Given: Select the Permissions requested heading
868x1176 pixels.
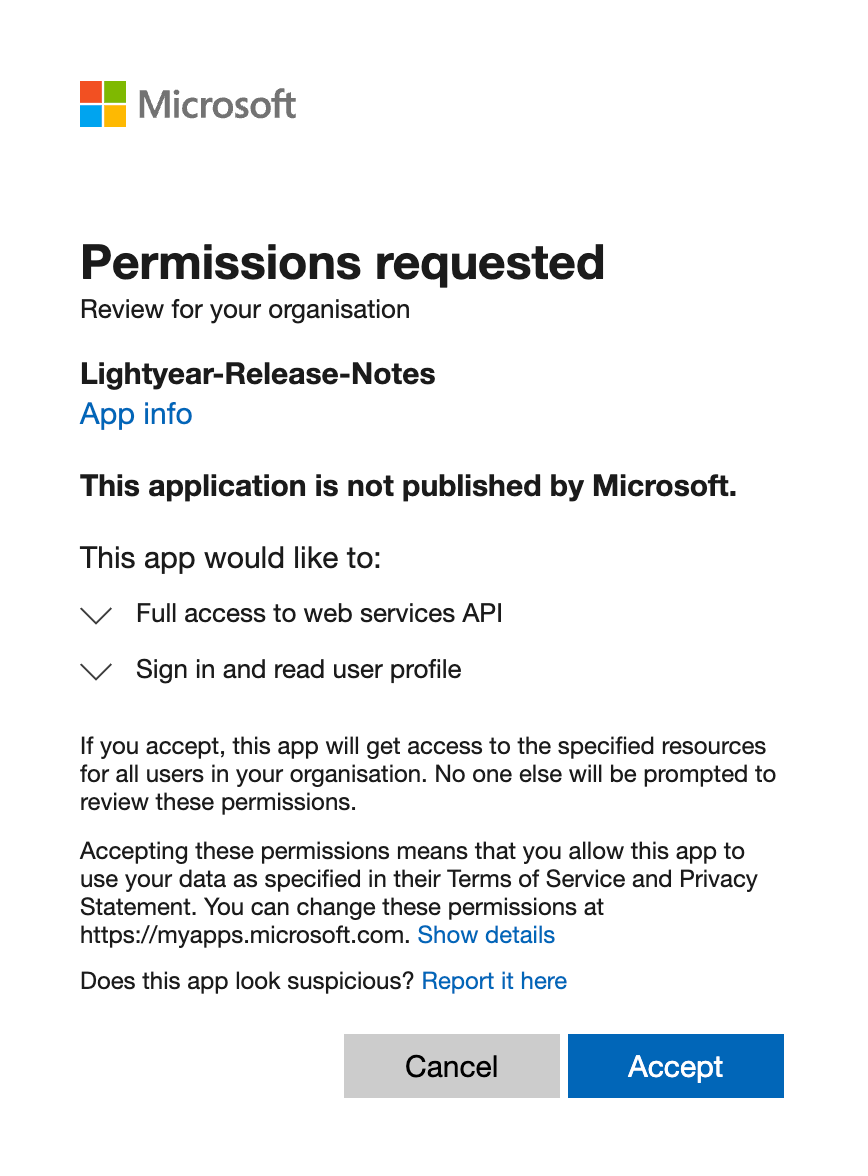Looking at the screenshot, I should pos(342,262).
